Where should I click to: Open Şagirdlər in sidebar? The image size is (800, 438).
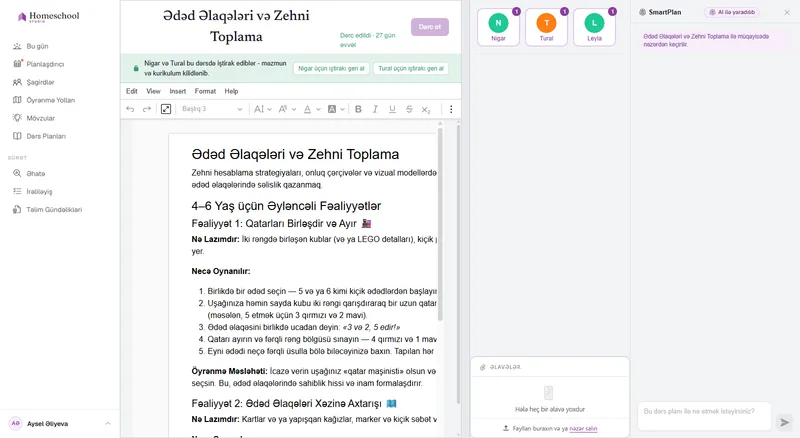[40, 82]
